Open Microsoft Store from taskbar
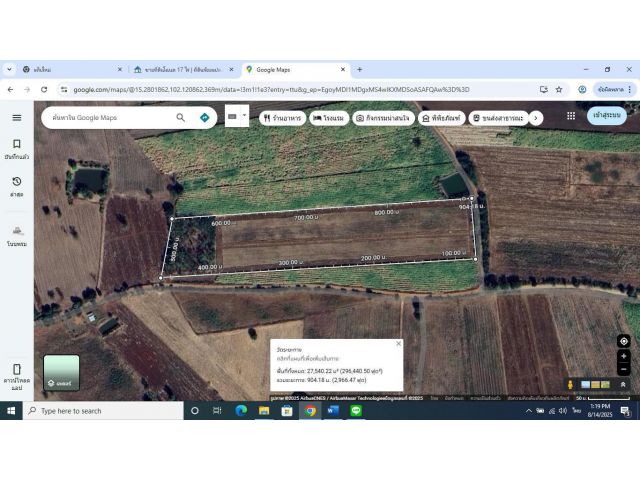Viewport: 640px width, 480px height. tap(287, 411)
